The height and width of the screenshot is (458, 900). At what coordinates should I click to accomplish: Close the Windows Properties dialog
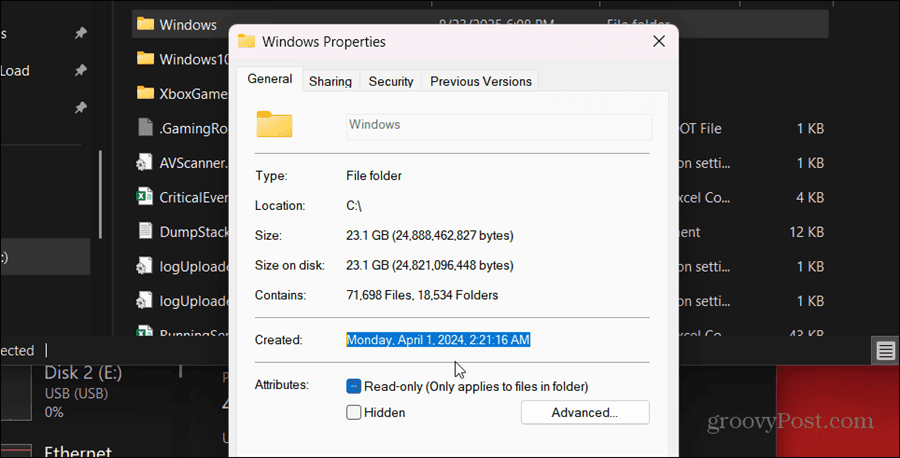[659, 41]
